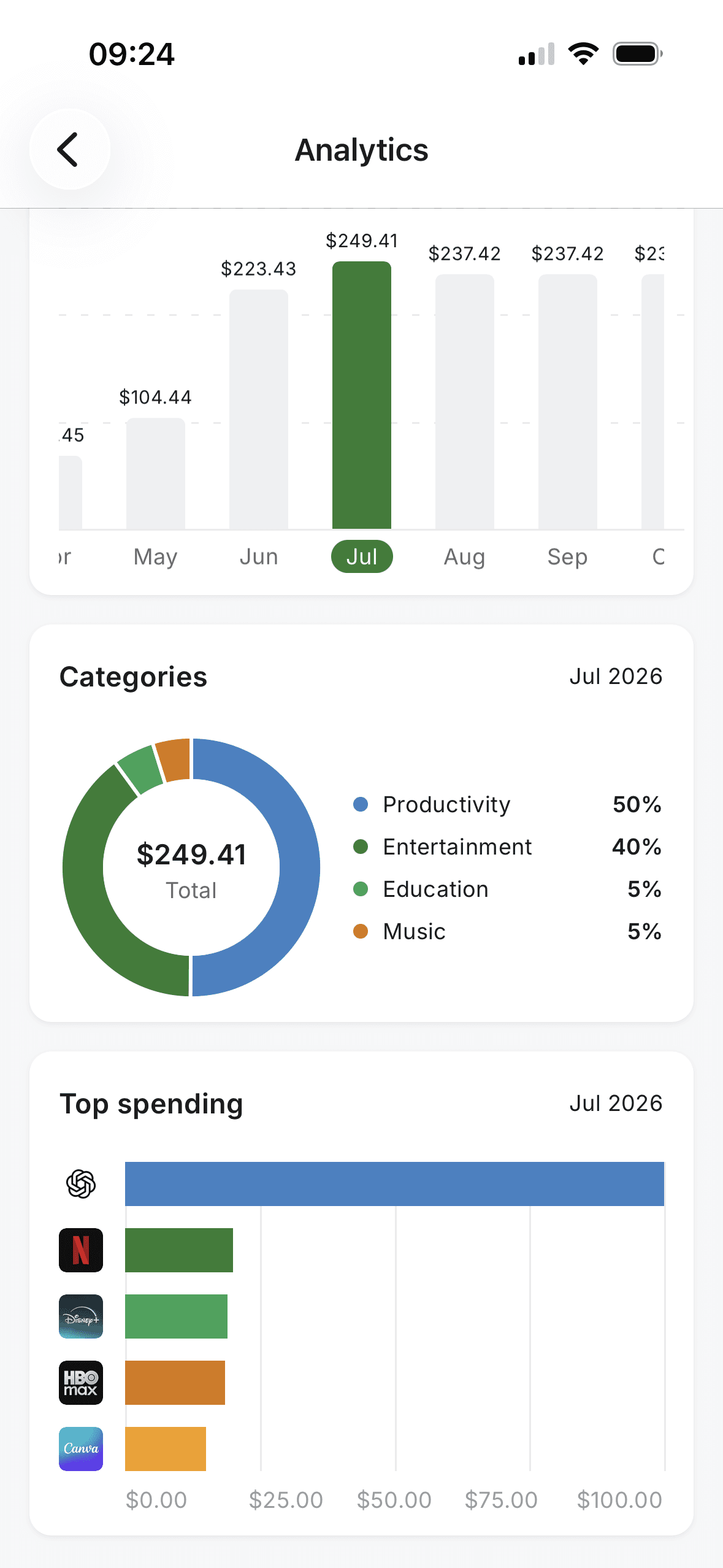This screenshot has height=1568, width=723.
Task: Select the Music legend entry
Action: point(508,931)
